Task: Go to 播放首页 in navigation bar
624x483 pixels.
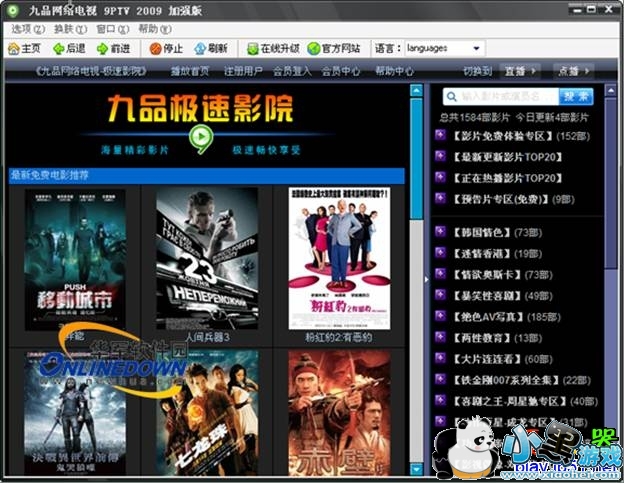Action: [189, 71]
